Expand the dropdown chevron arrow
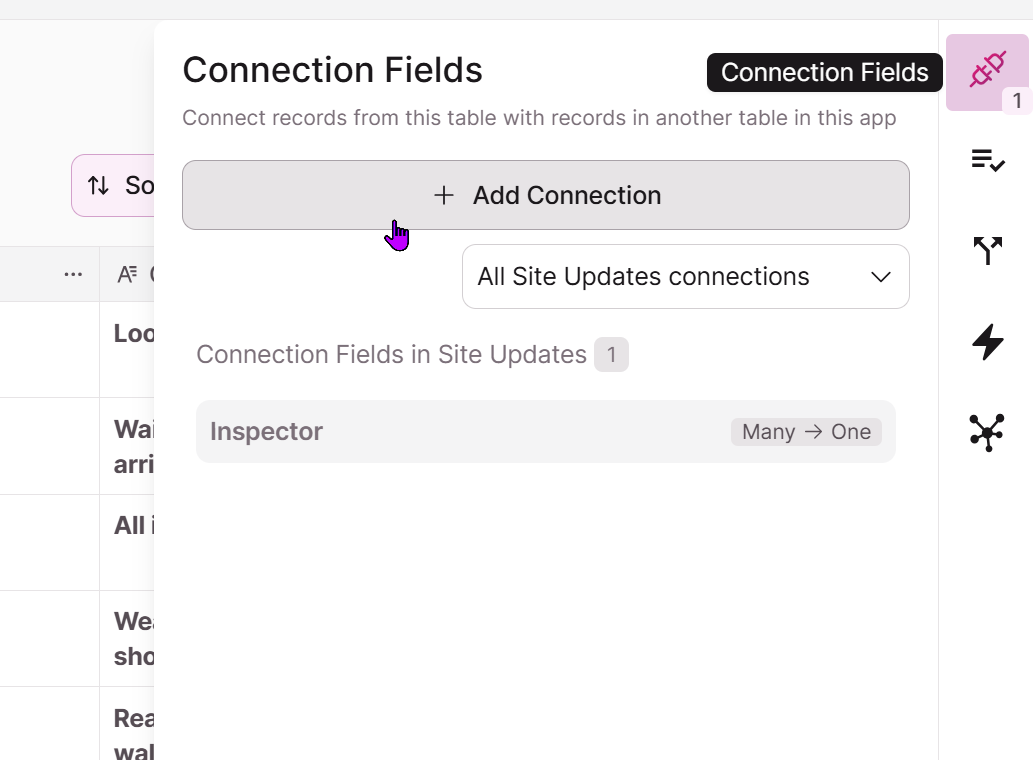 (881, 277)
